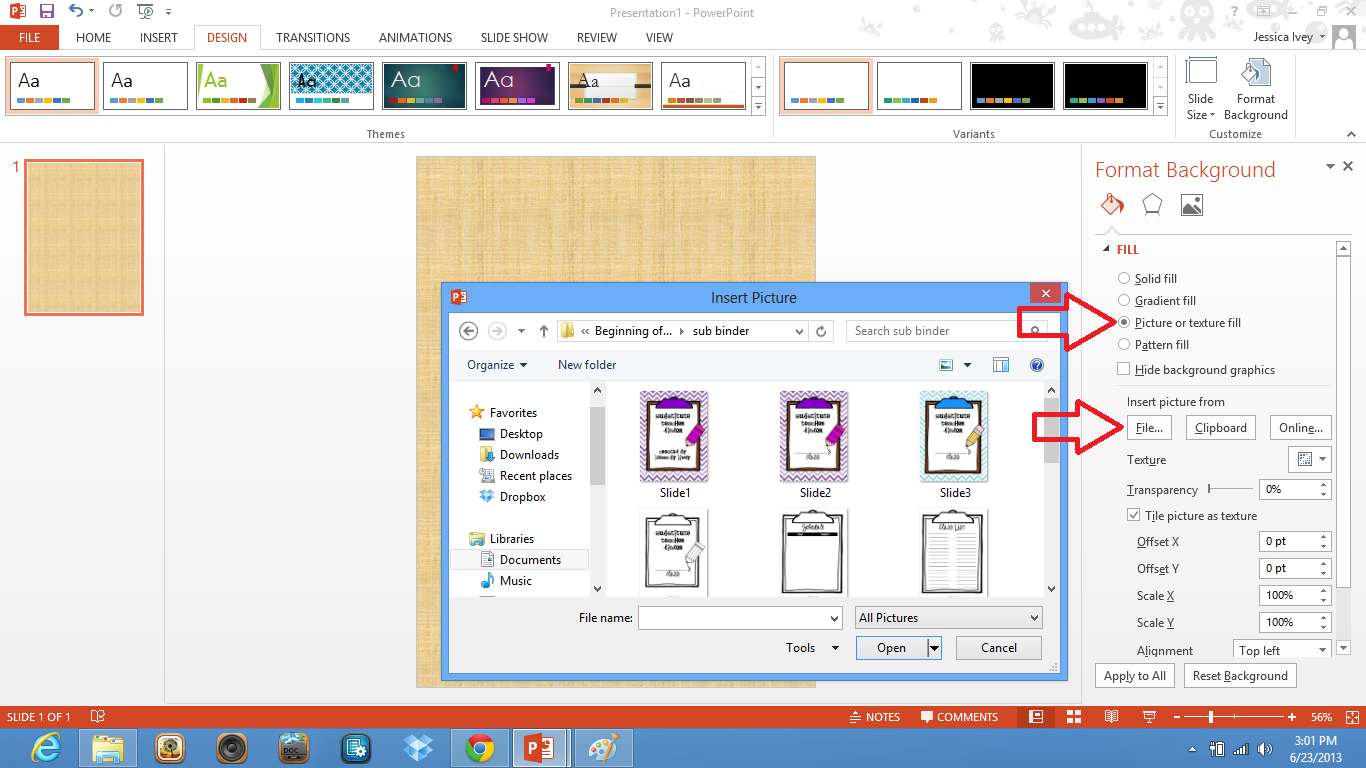Open Google Chrome from the taskbar

pyautogui.click(x=479, y=748)
